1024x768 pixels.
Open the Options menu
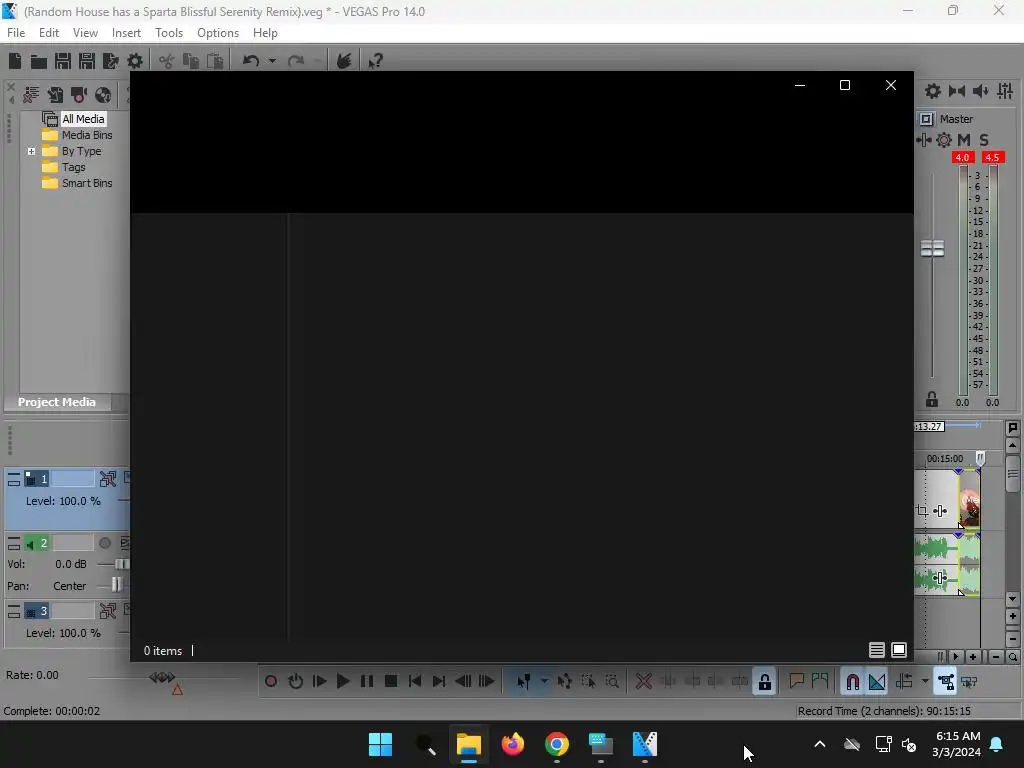coord(218,33)
